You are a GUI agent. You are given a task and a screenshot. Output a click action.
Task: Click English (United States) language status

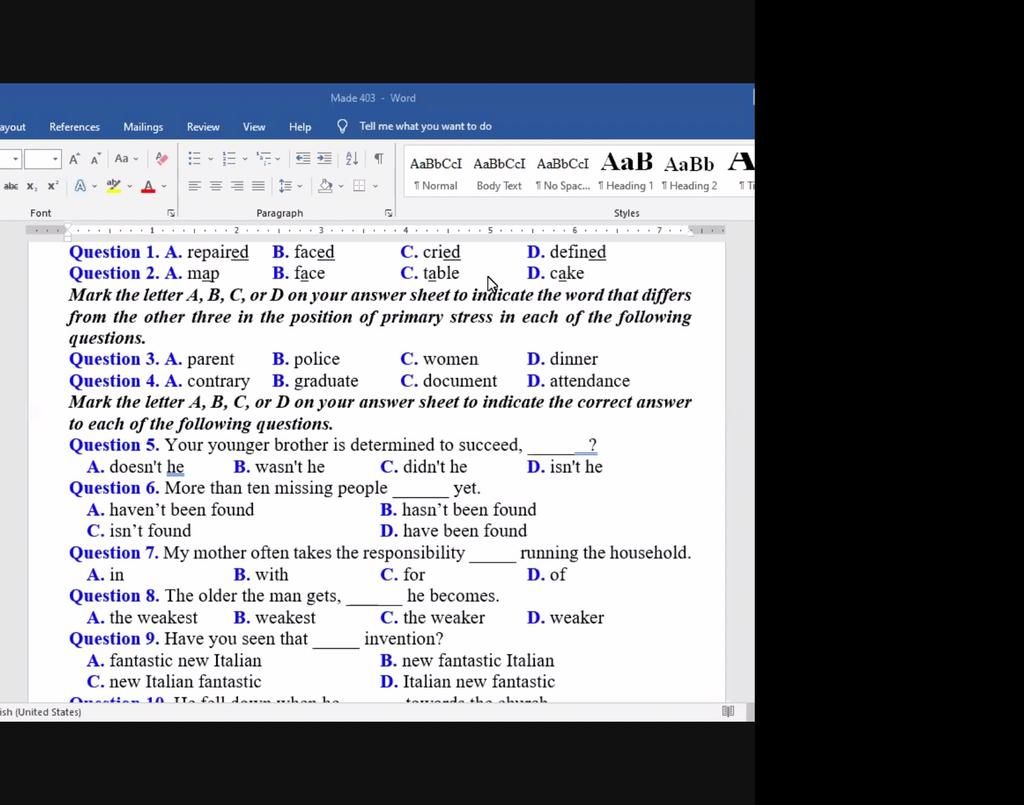pos(40,712)
